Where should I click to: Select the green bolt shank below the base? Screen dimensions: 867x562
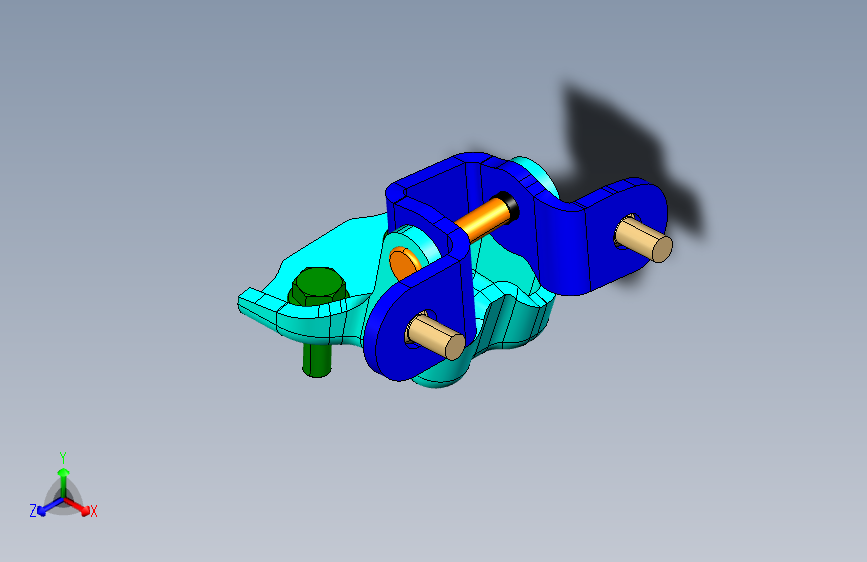[x=317, y=360]
